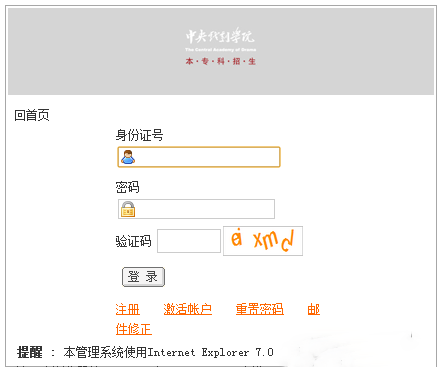Click the Central Academy of Drama calligraphy logo
The width and height of the screenshot is (443, 367).
(220, 36)
